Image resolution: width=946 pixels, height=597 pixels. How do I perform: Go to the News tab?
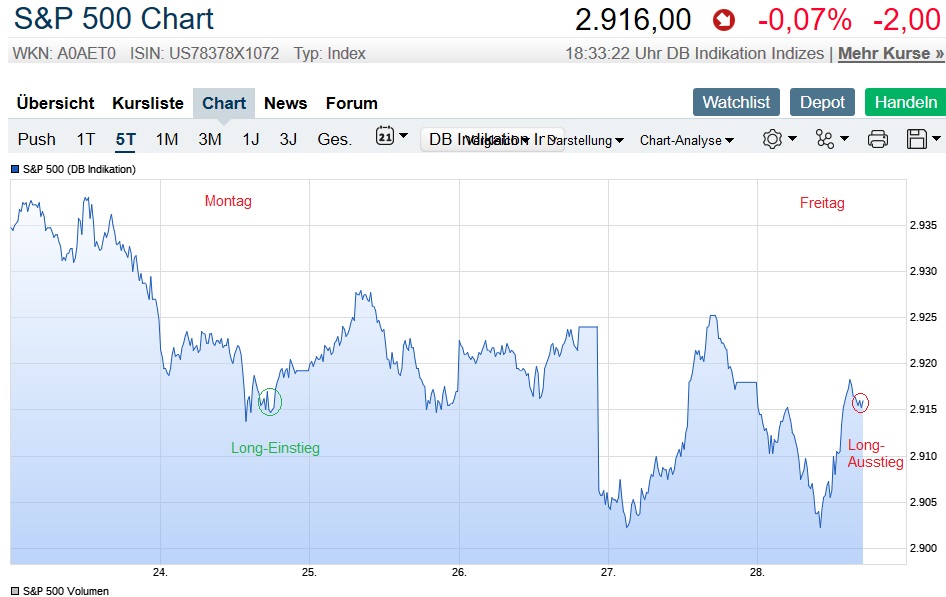(285, 103)
